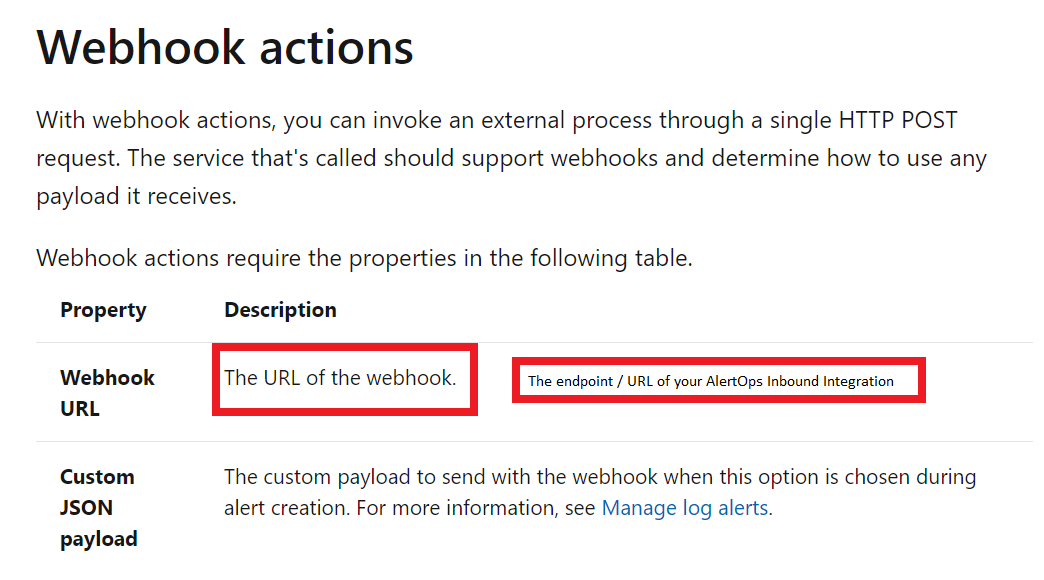1044x580 pixels.
Task: Click the bold JSON property label
Action: 84,508
